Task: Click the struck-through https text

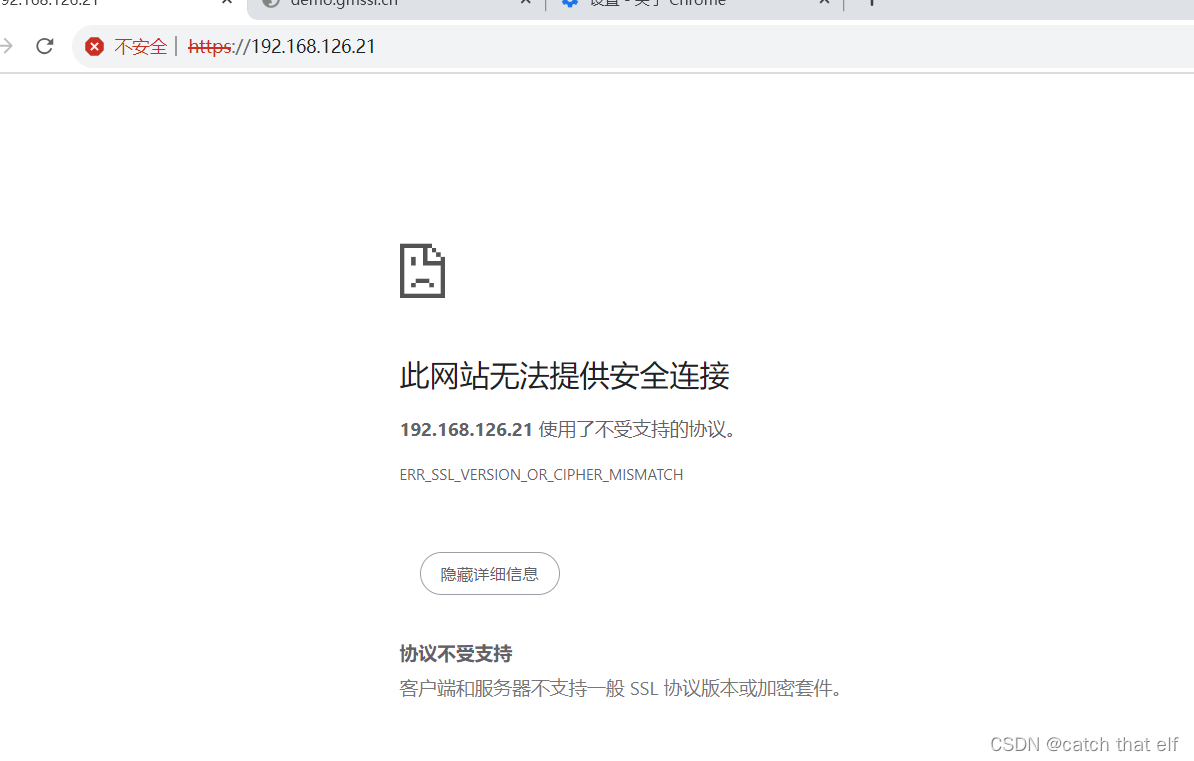Action: 210,46
